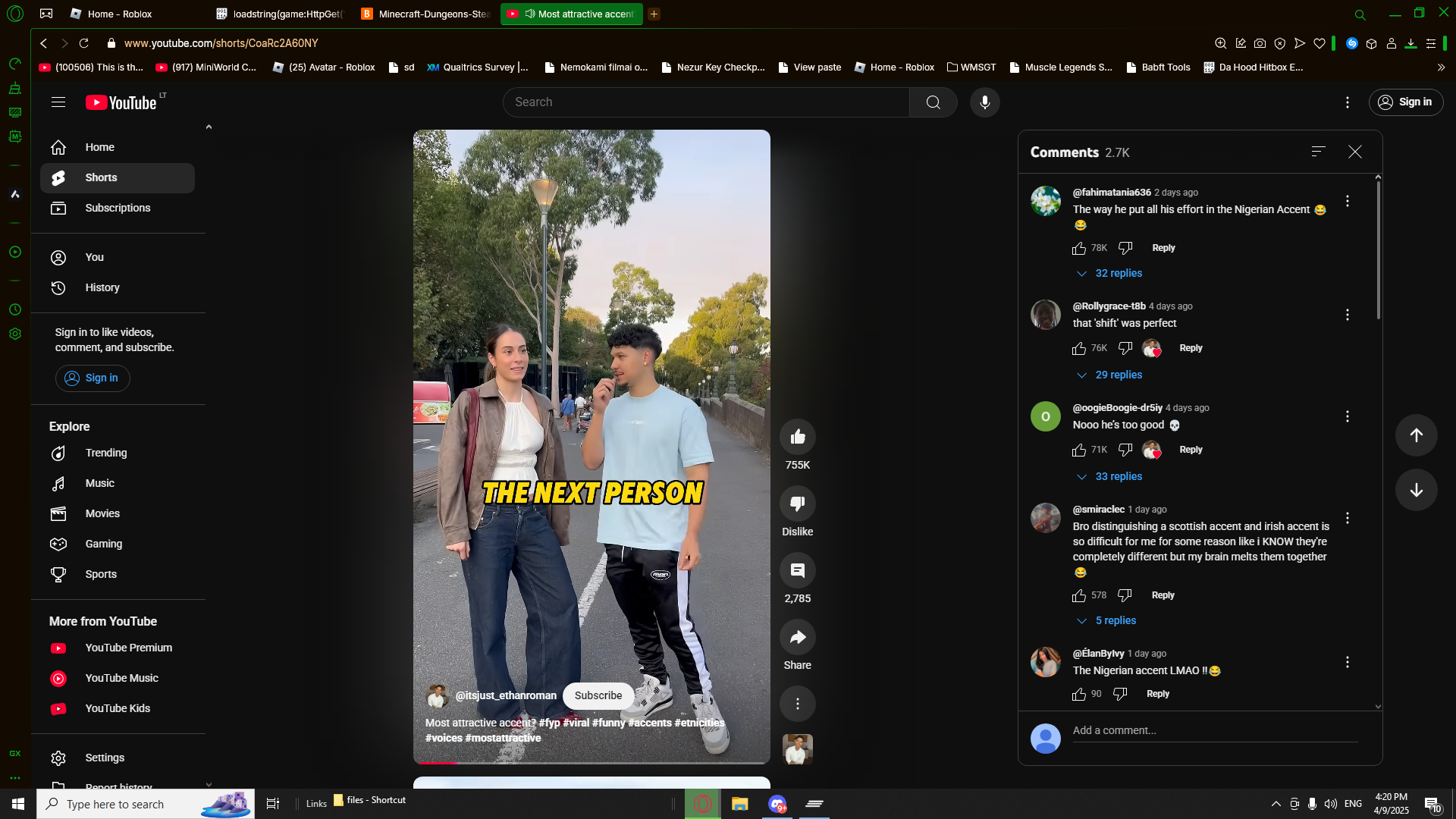Click the search magnifier button
The image size is (1456, 819).
933,102
